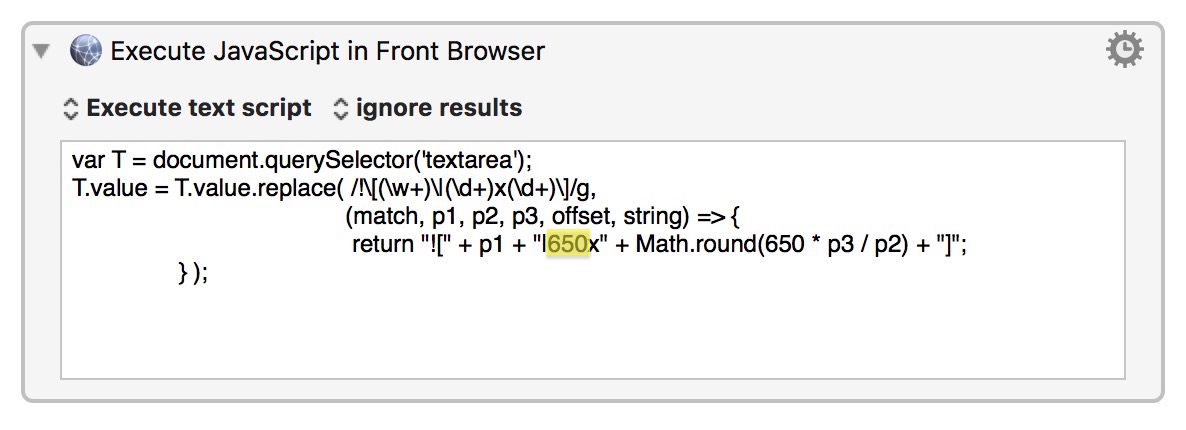Select the Execute JavaScript in Front Browser title
1186x430 pixels.
pos(328,50)
